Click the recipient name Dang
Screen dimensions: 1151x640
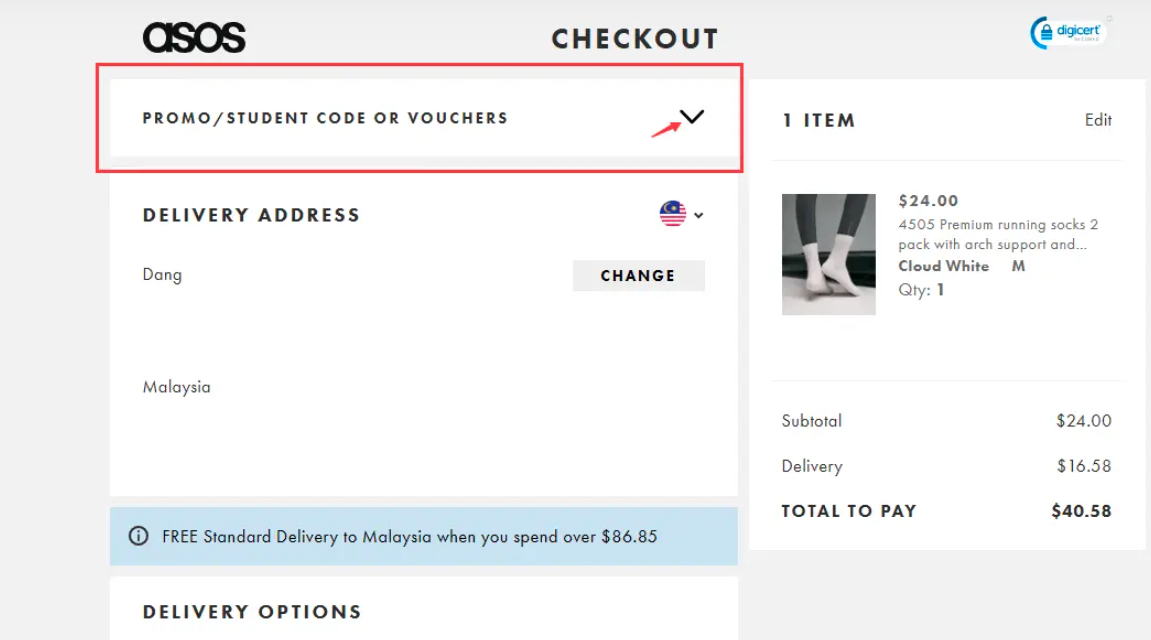162,275
